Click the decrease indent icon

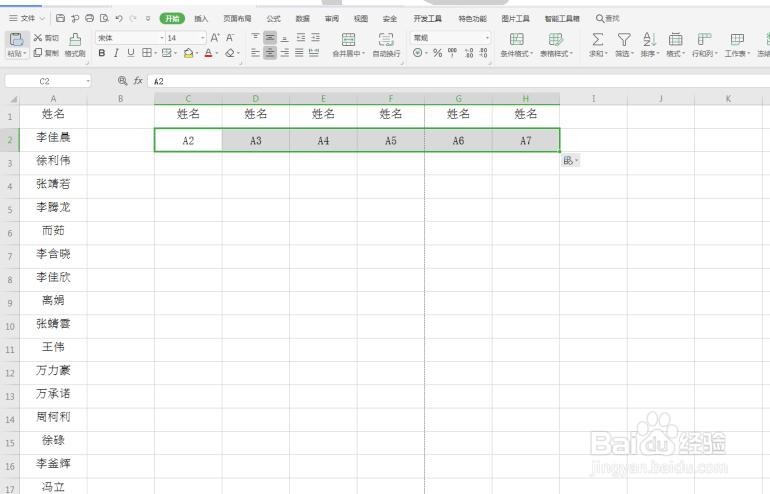pos(301,37)
